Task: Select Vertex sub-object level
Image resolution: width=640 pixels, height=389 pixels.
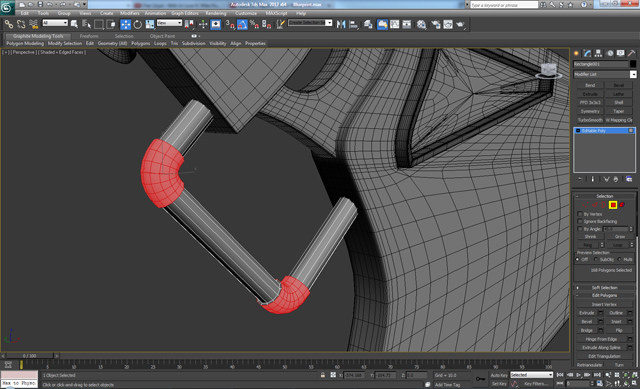Action: [x=585, y=205]
